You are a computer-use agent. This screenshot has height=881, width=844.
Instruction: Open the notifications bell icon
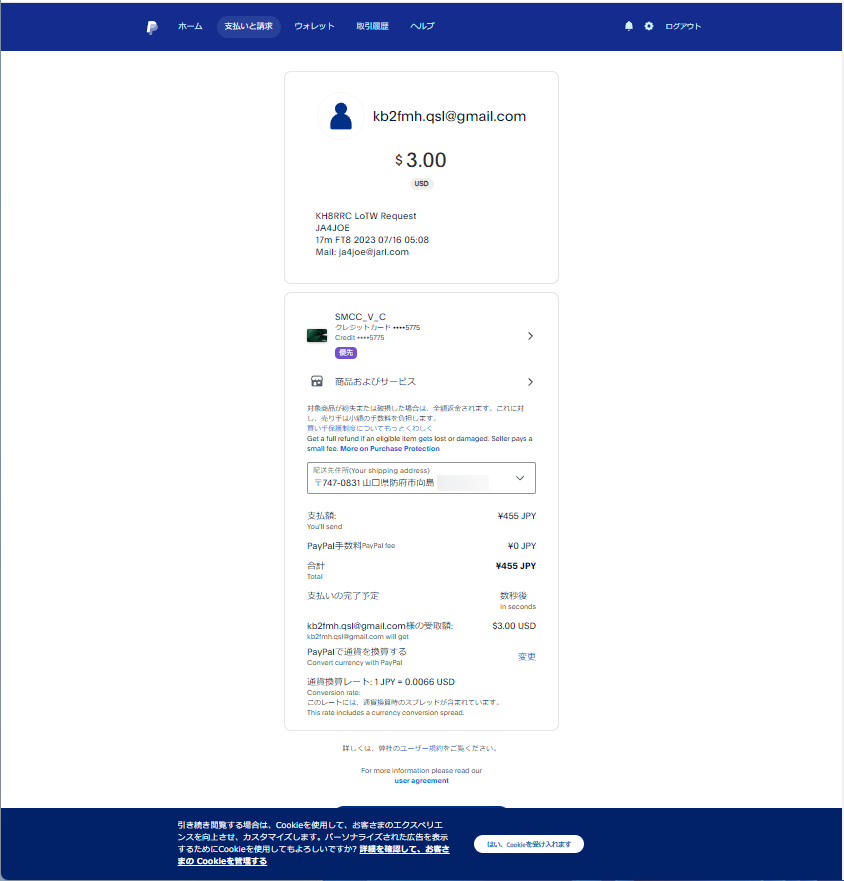[x=629, y=26]
